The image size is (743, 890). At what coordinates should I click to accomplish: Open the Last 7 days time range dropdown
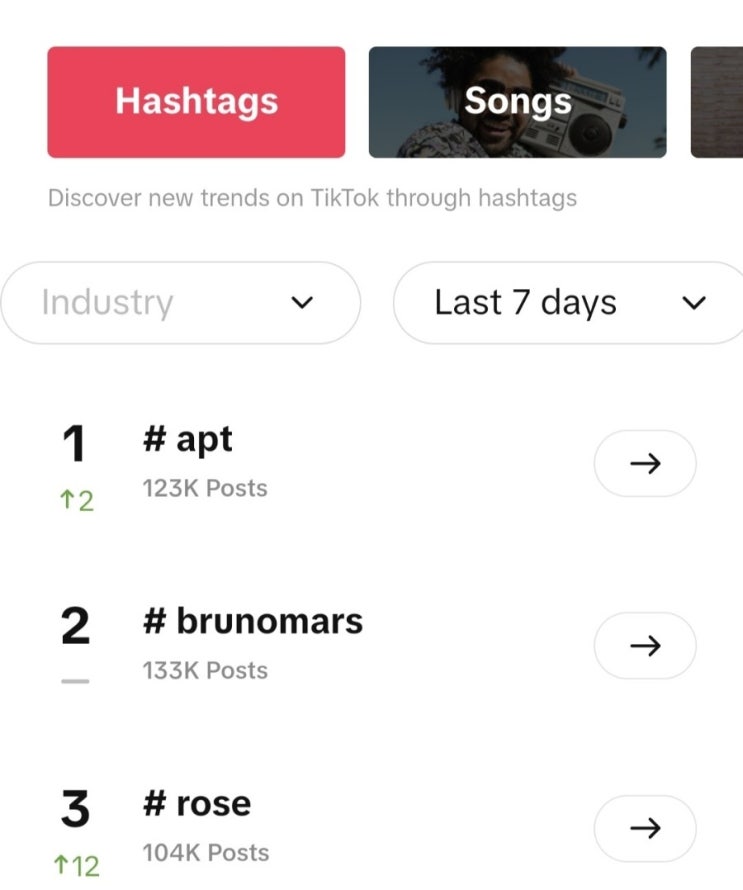pyautogui.click(x=568, y=302)
